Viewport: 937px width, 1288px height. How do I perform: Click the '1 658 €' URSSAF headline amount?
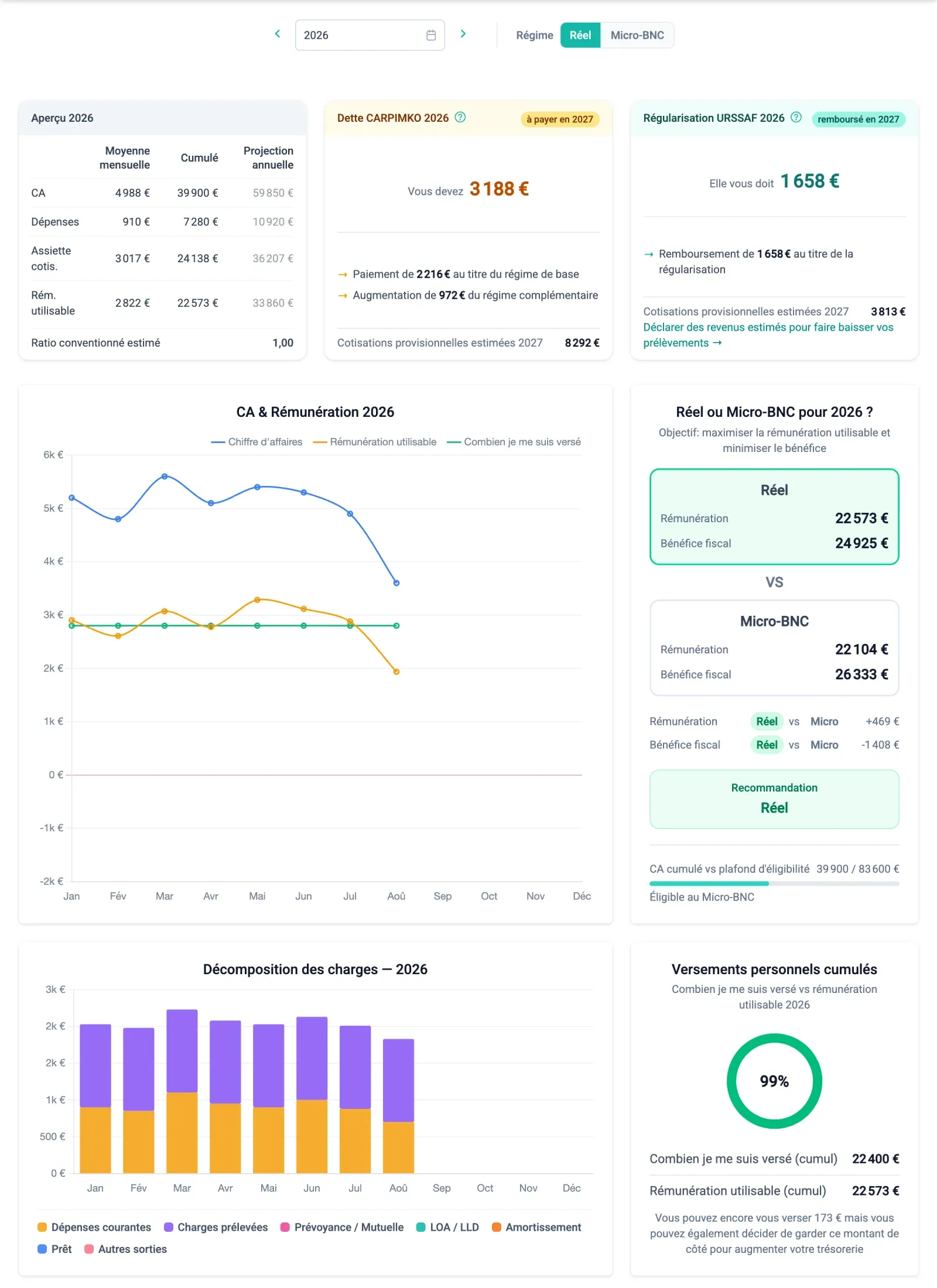tap(810, 181)
